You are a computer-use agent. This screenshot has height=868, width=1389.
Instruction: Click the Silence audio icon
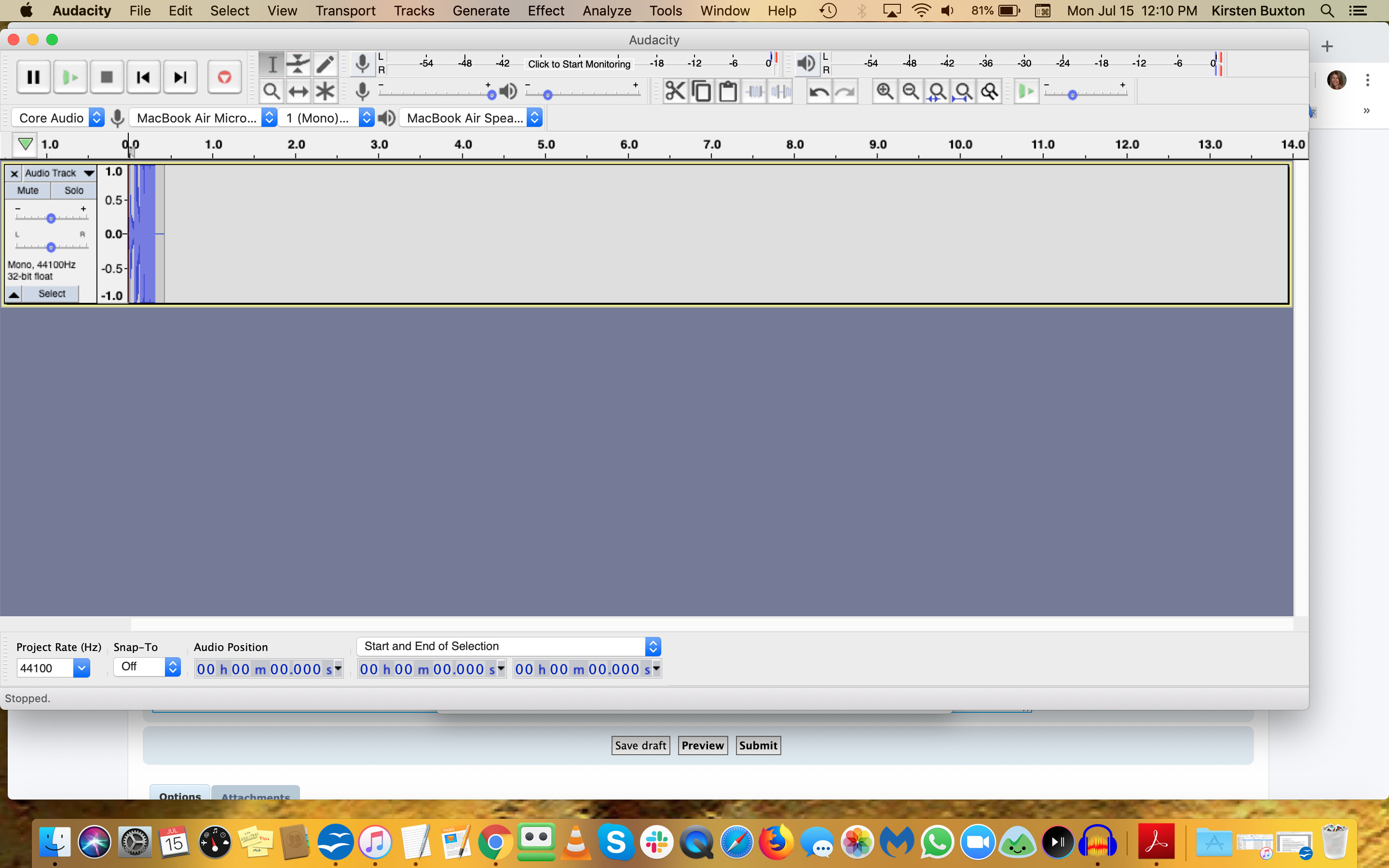pos(781,91)
